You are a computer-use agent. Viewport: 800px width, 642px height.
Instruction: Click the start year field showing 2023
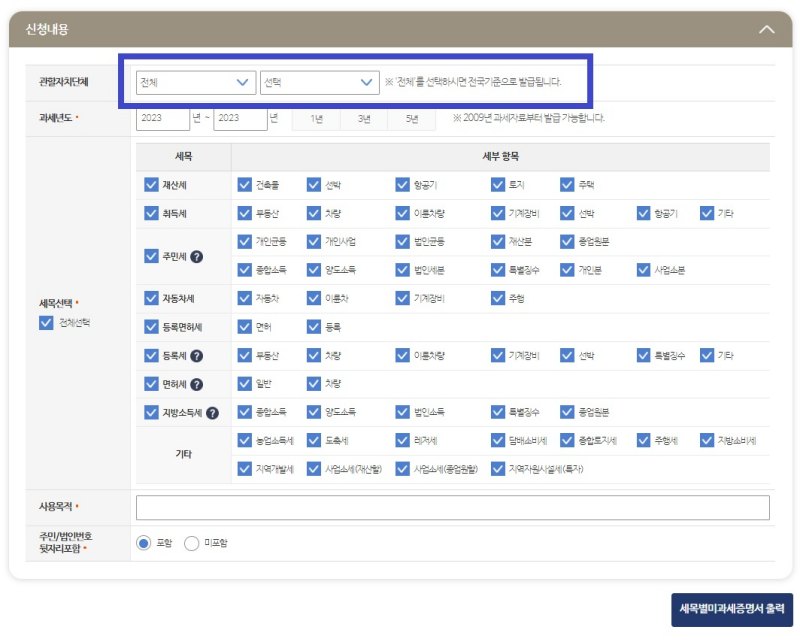click(x=163, y=118)
